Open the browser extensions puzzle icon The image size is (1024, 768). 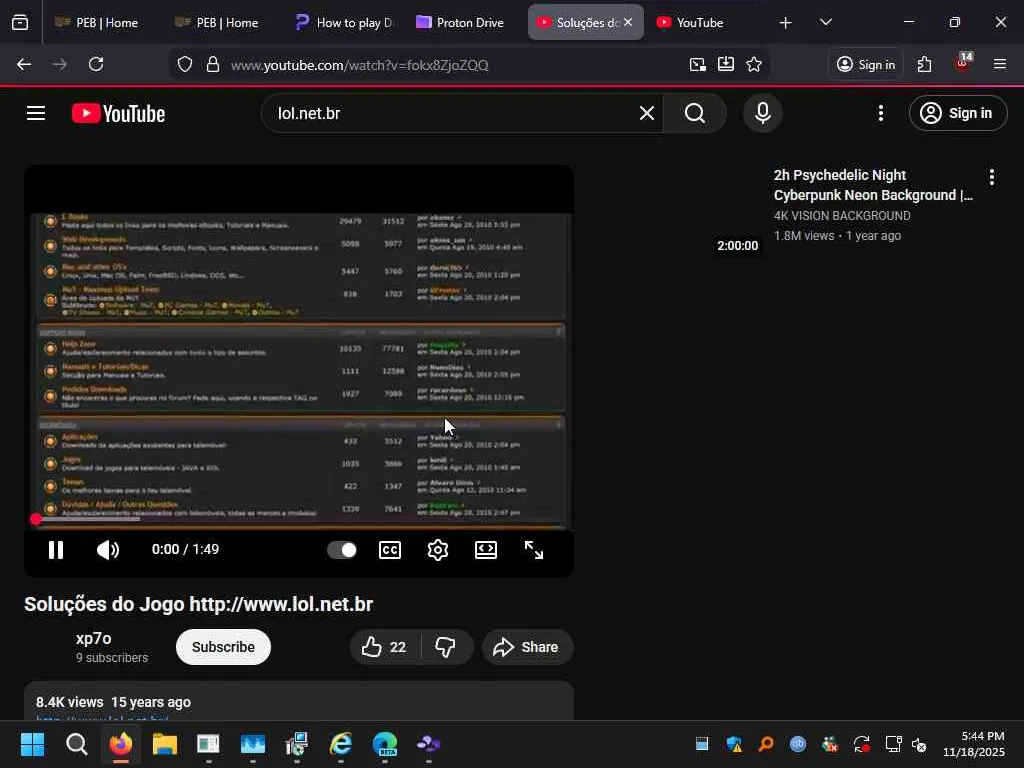(x=924, y=64)
